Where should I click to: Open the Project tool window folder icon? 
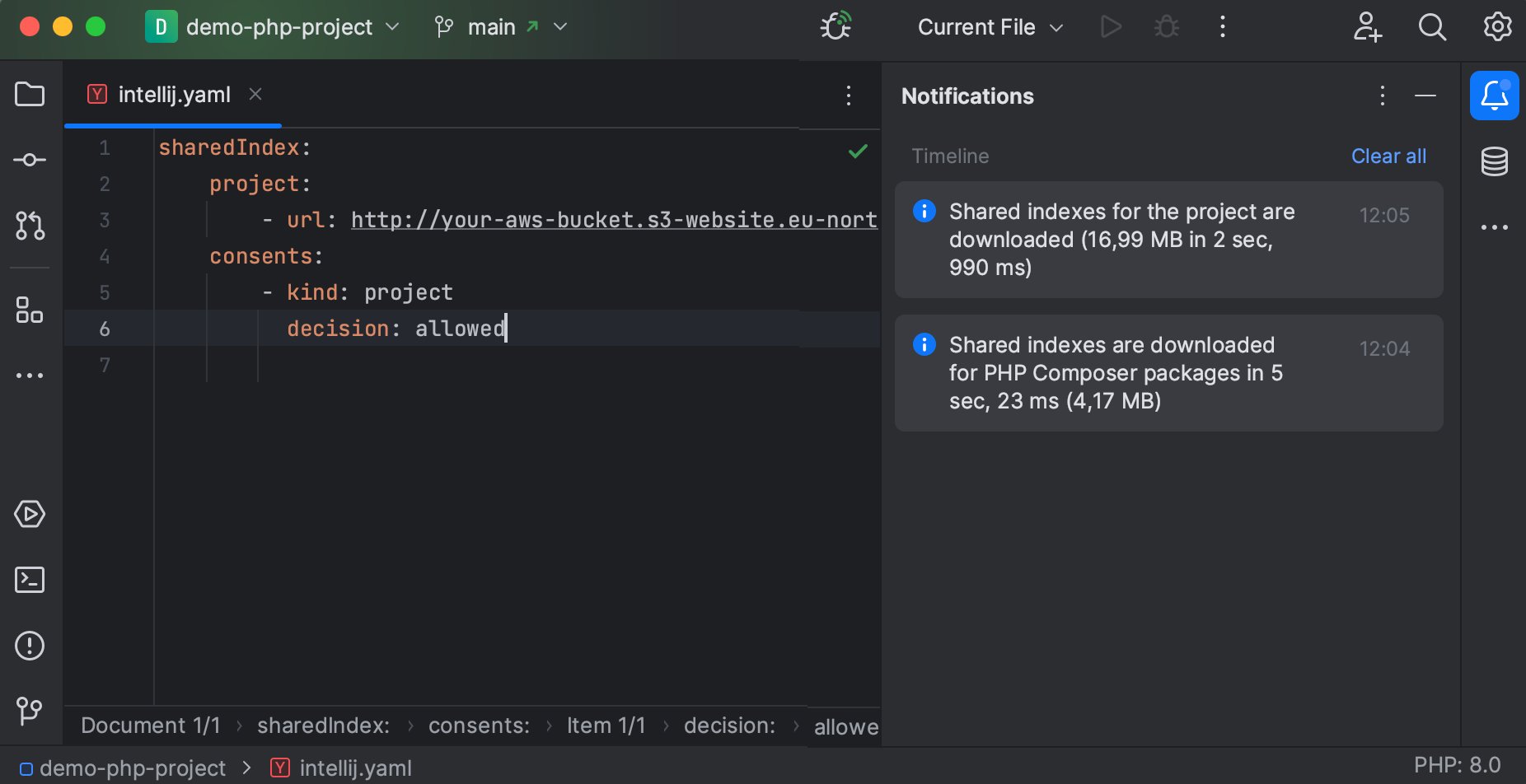tap(30, 94)
